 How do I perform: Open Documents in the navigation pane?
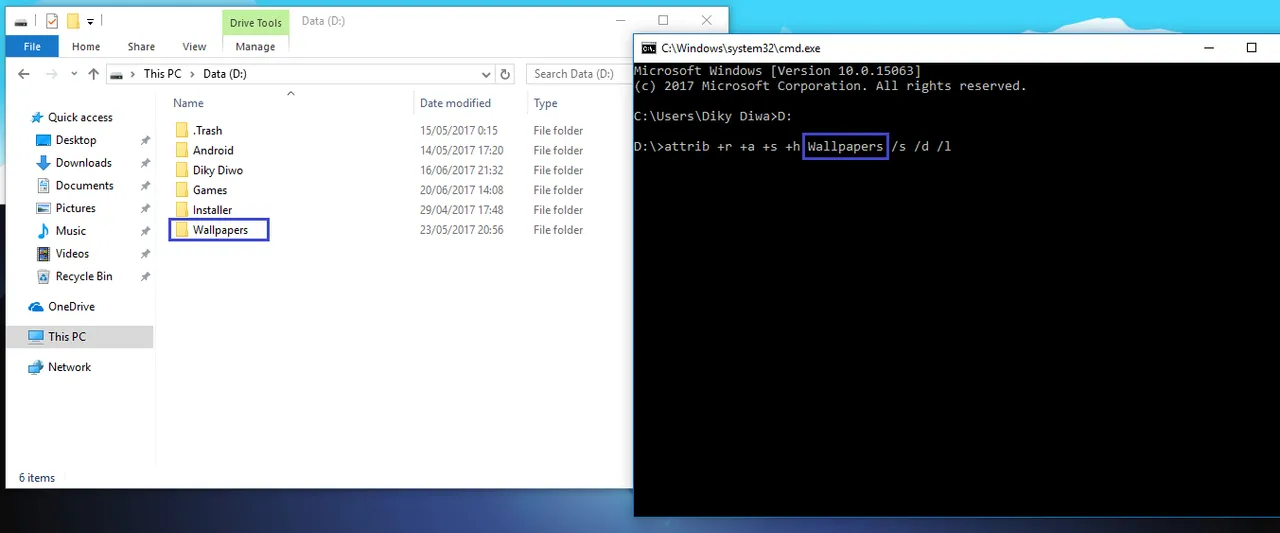pos(84,186)
